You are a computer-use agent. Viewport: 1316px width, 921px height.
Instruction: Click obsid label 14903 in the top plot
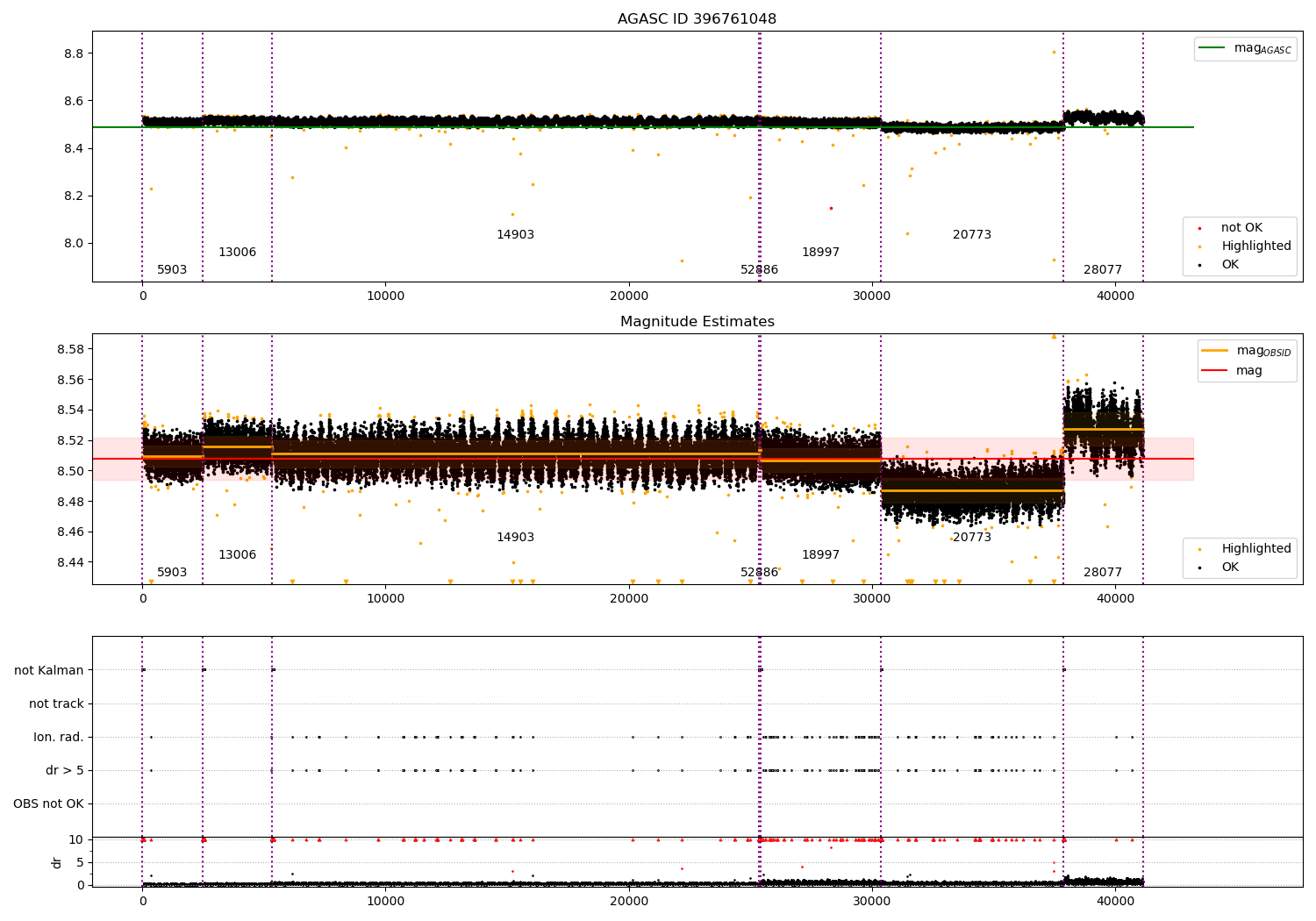point(515,235)
